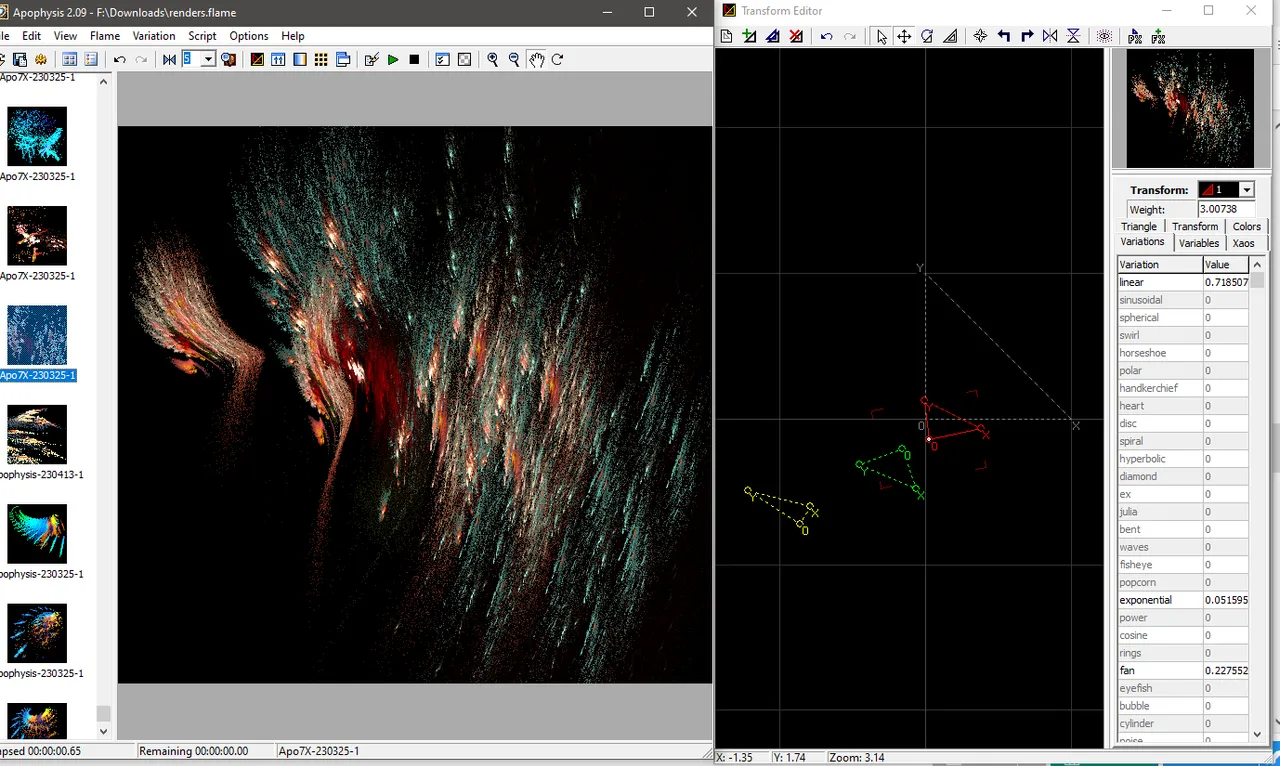This screenshot has height=766, width=1280.
Task: Stop script with black square icon
Action: (x=414, y=60)
